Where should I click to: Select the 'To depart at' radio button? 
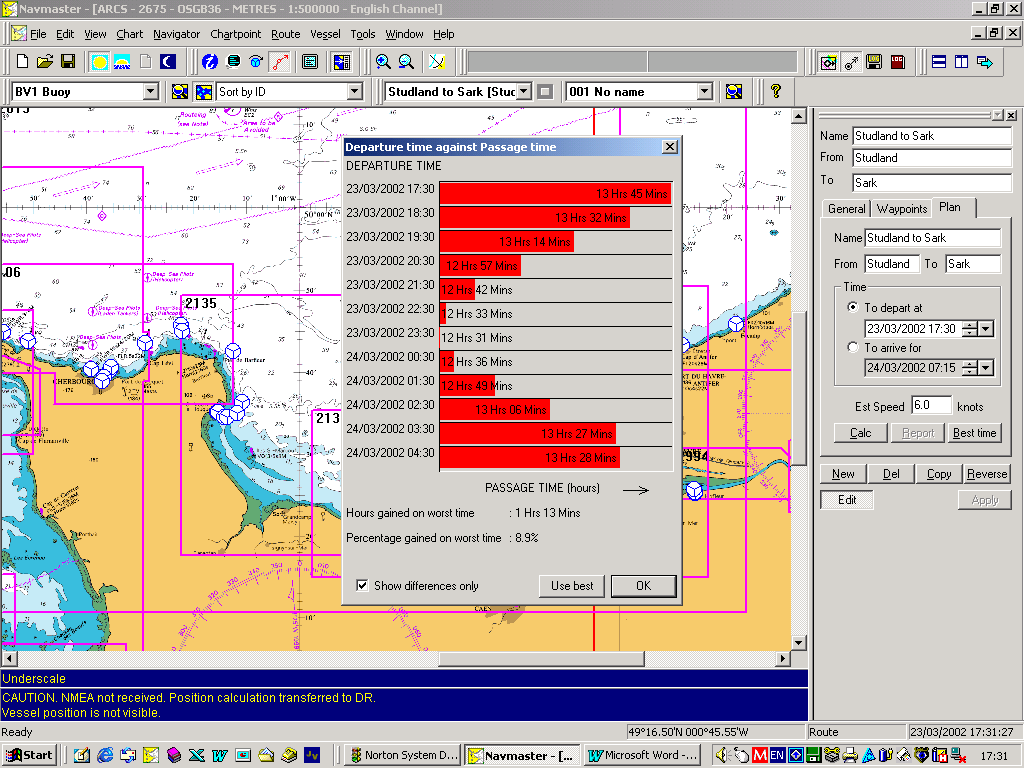click(852, 308)
